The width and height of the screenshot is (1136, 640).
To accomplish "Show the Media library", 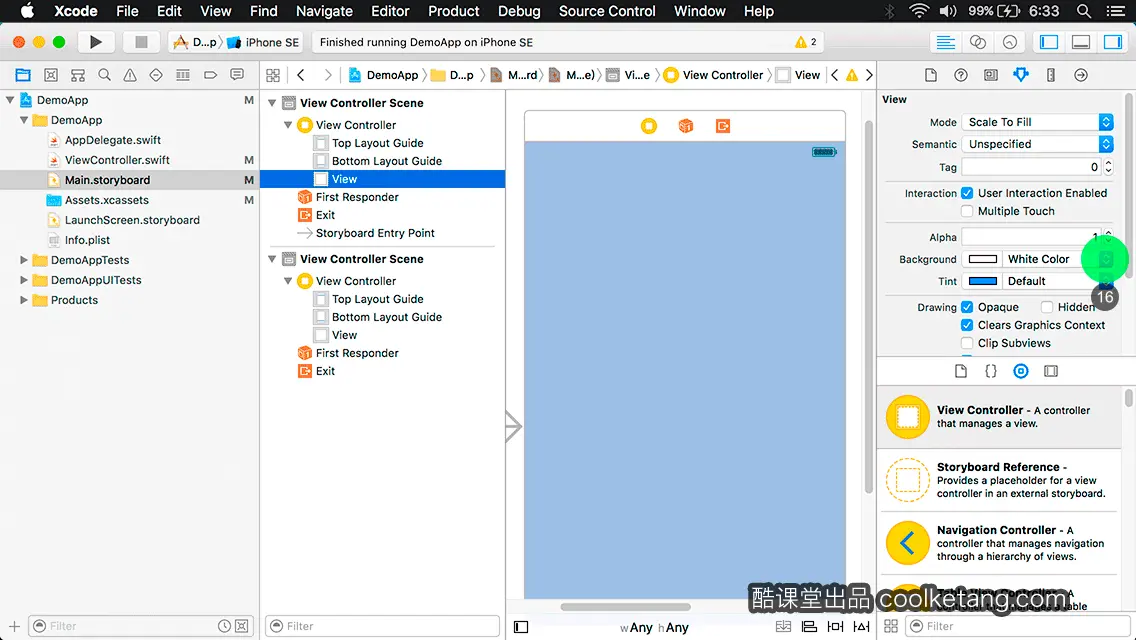I will (x=1051, y=371).
